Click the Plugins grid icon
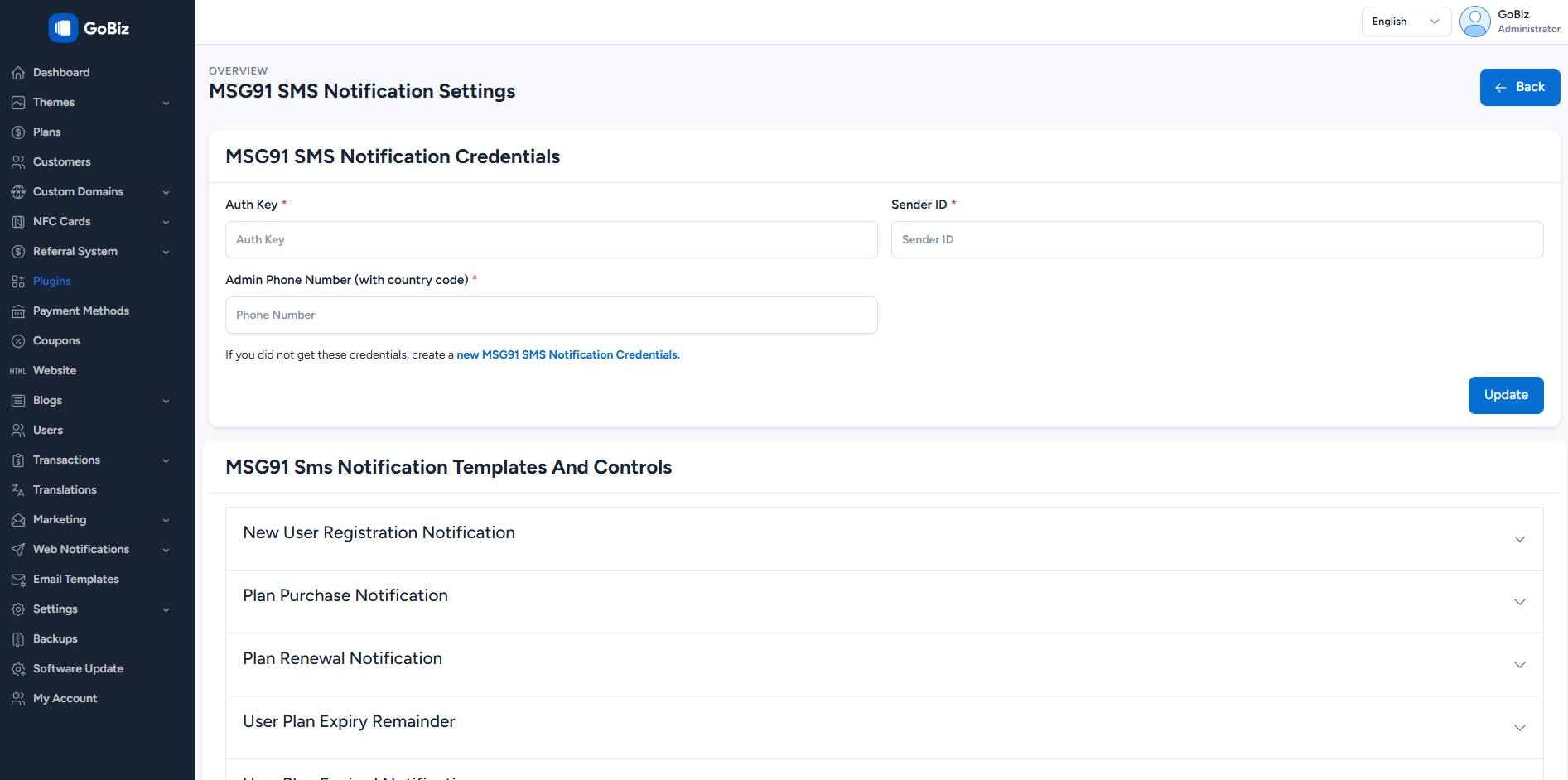The width and height of the screenshot is (1568, 780). [x=18, y=282]
